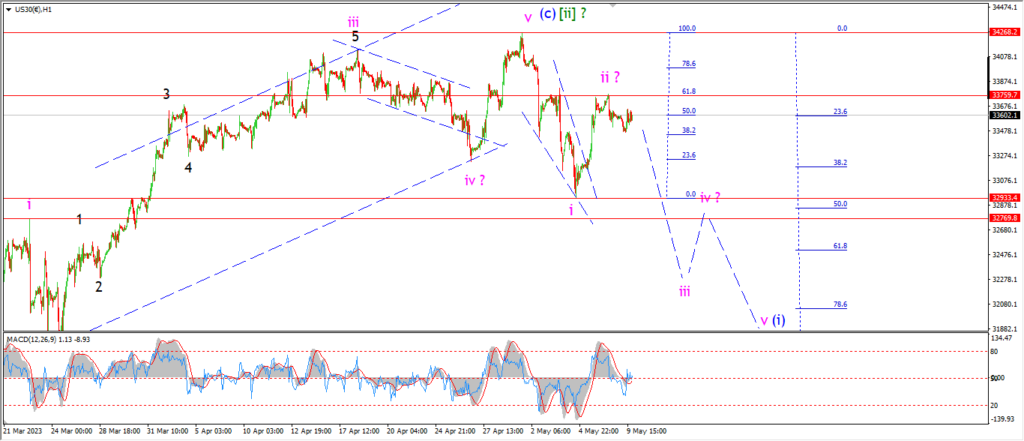This screenshot has width=1024, height=441.
Task: Select the red 32769.8 price label
Action: pos(1004,218)
